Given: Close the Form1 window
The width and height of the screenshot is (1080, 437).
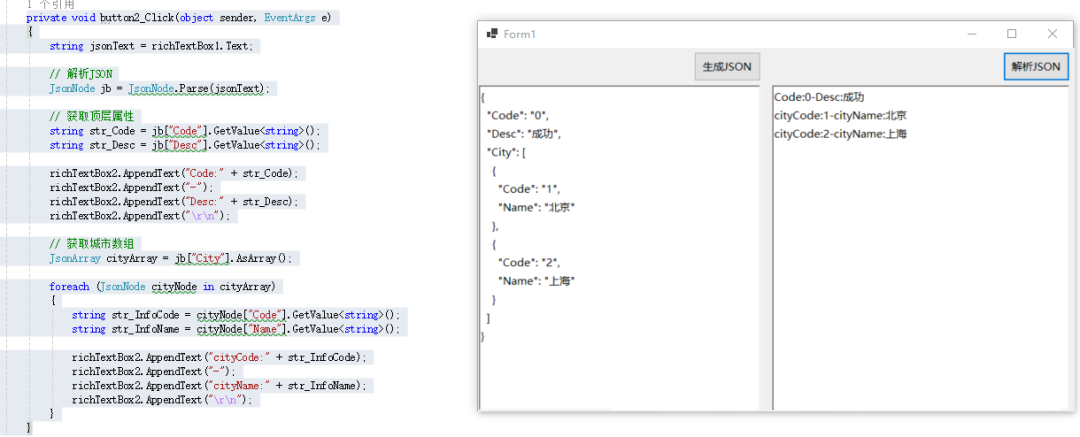Looking at the screenshot, I should 1052,34.
